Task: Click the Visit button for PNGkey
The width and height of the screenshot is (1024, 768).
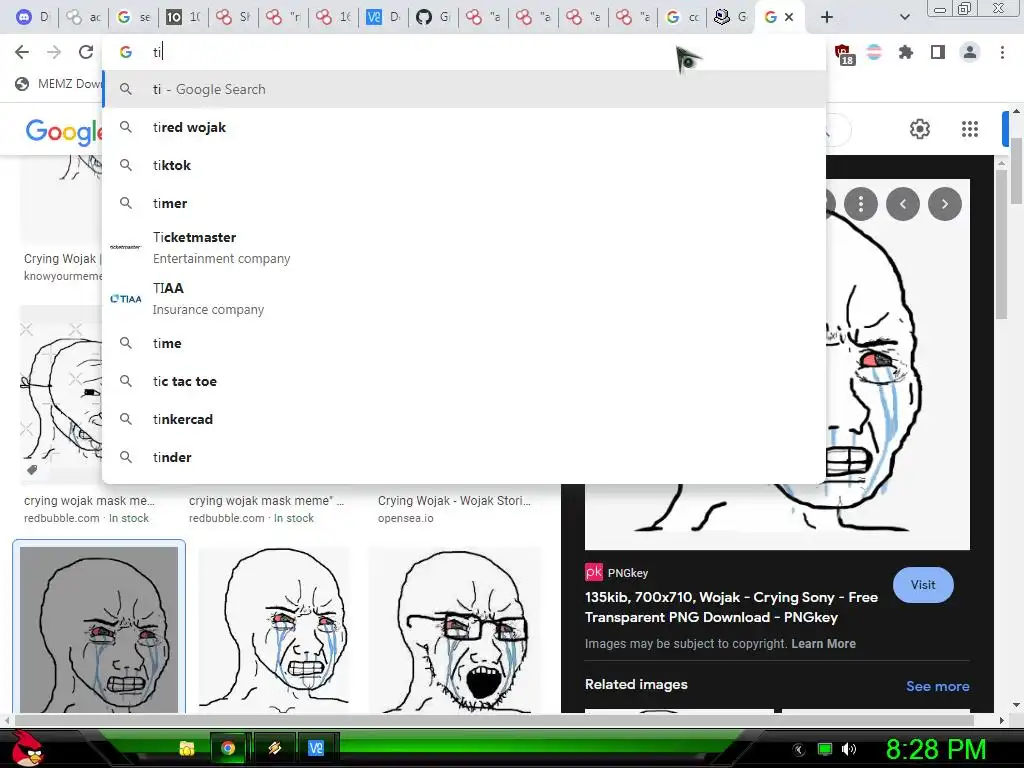Action: click(923, 584)
